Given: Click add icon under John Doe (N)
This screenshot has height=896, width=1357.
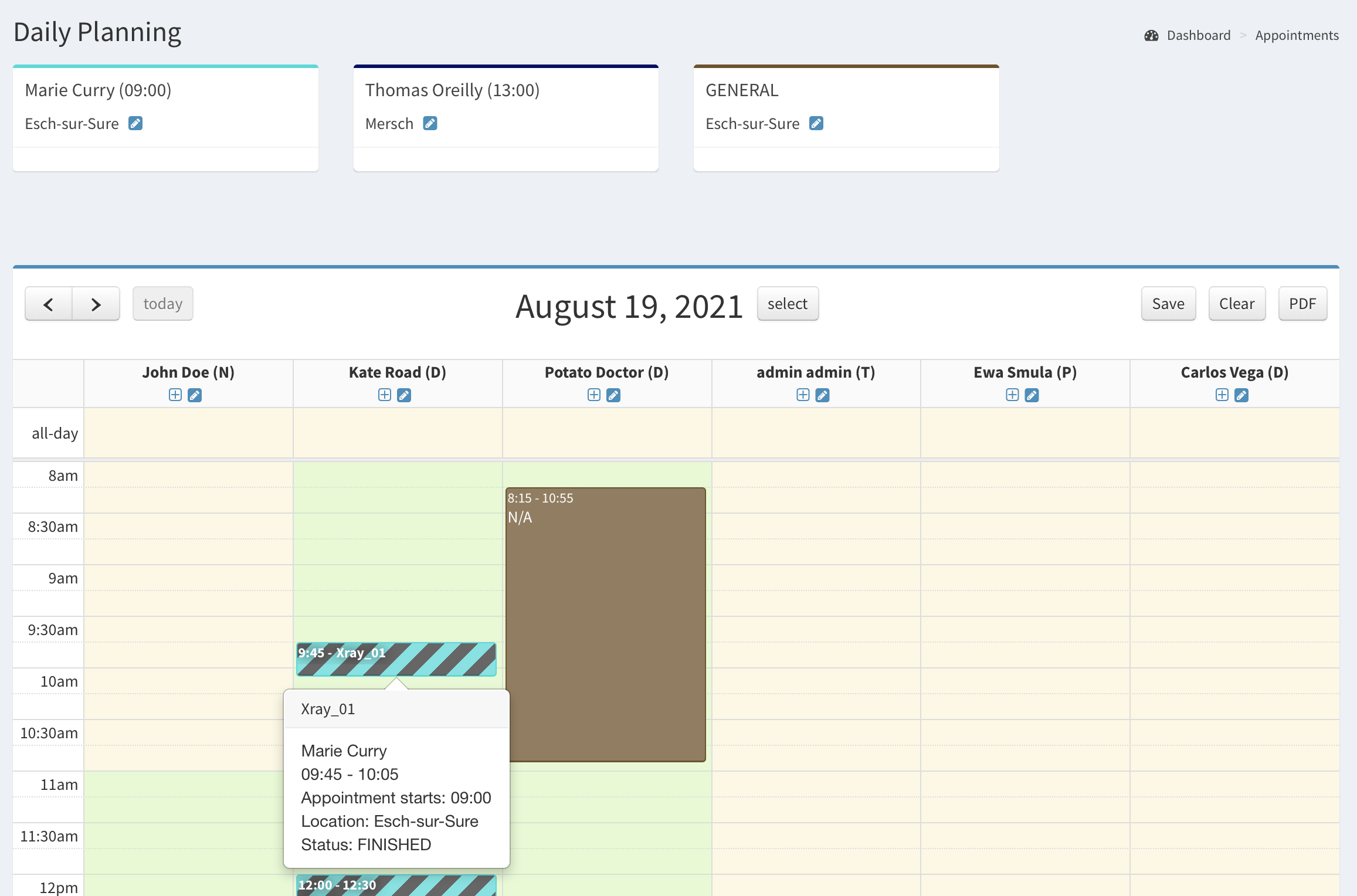Looking at the screenshot, I should [x=175, y=395].
